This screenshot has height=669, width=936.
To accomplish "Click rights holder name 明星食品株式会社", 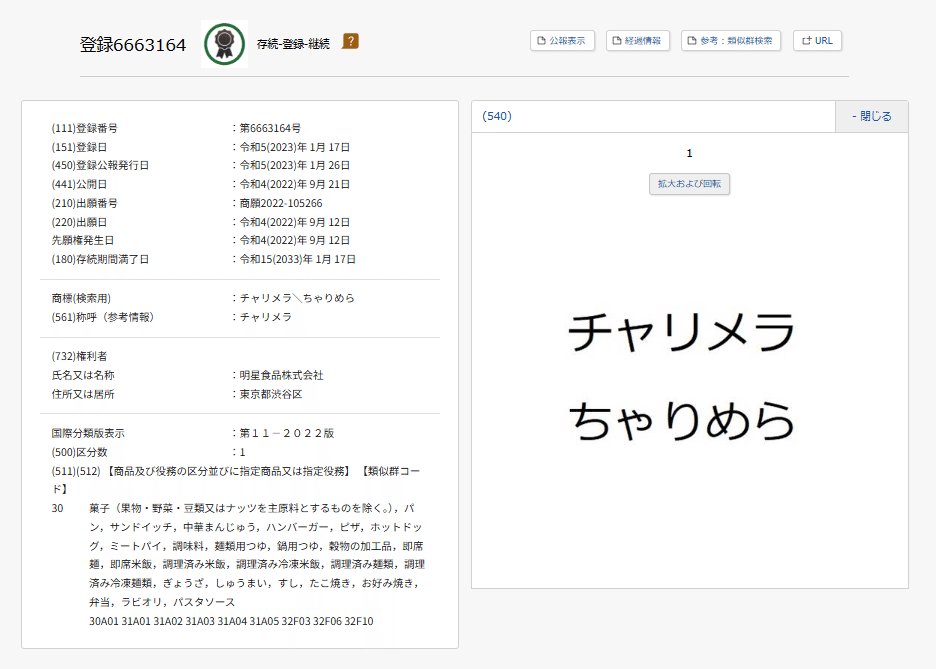I will (282, 375).
